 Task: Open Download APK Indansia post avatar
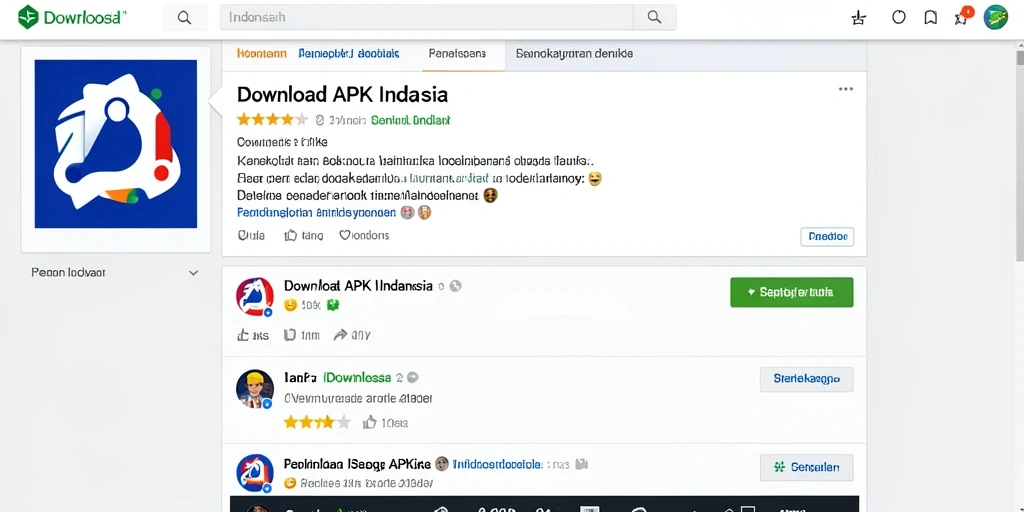pyautogui.click(x=255, y=296)
